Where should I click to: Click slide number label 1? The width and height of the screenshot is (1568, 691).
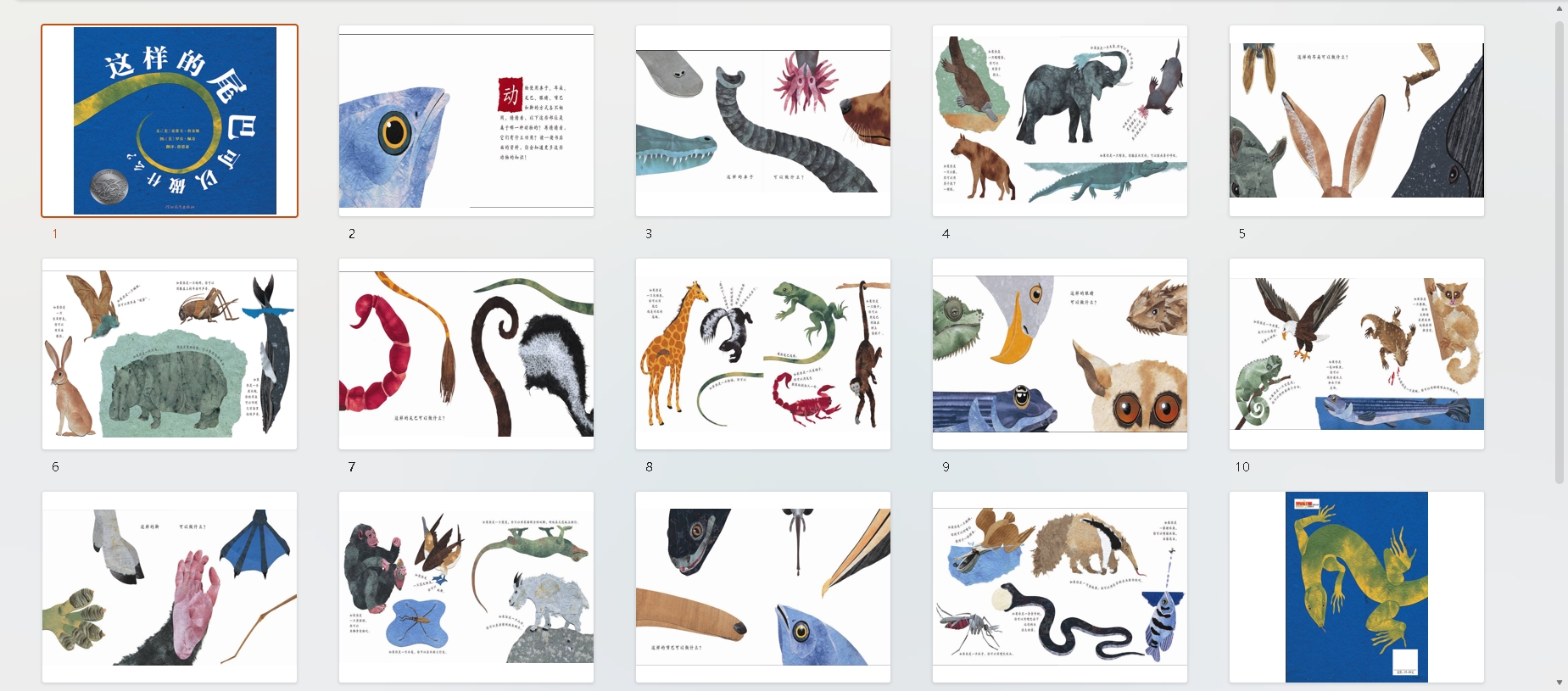55,233
